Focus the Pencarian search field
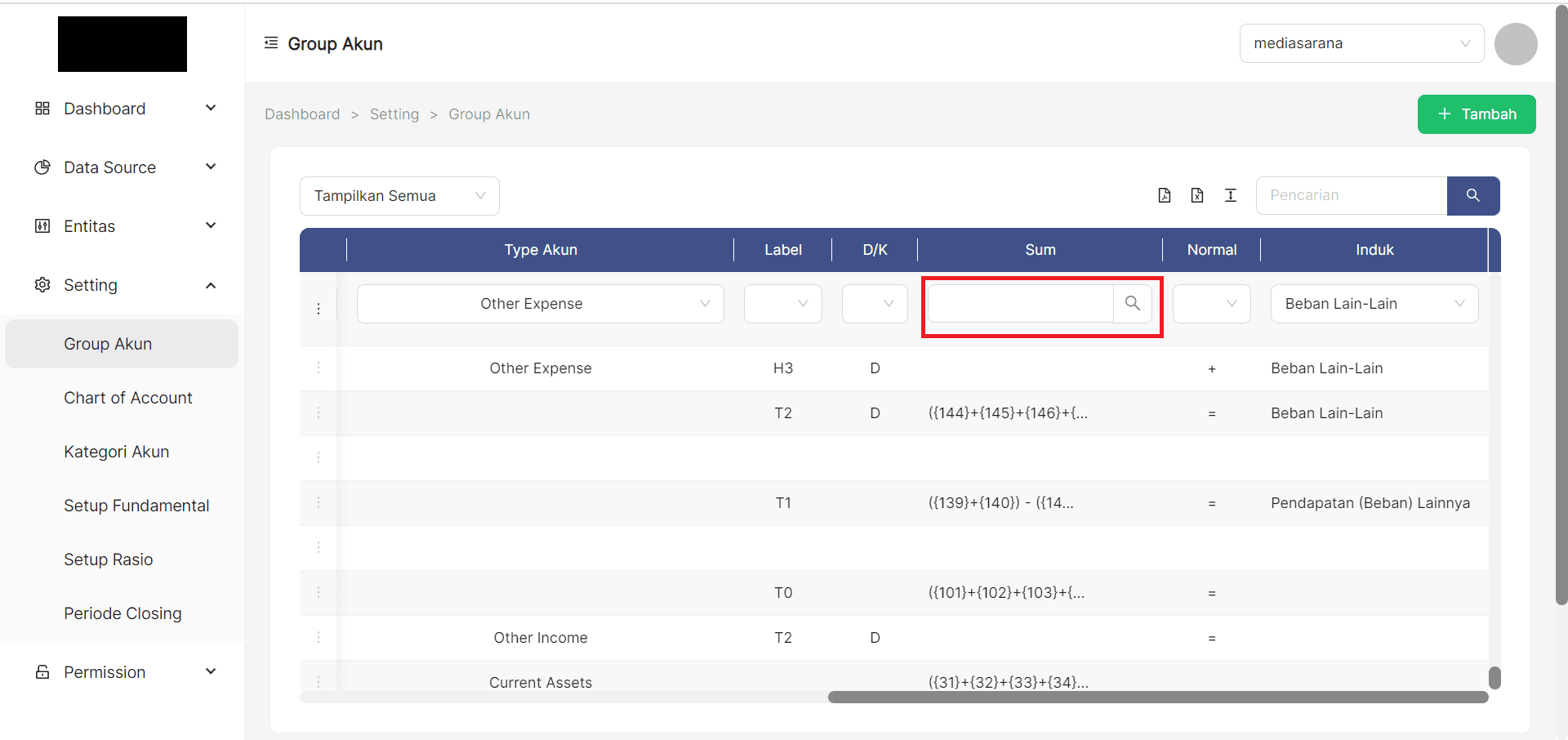This screenshot has width=1568, height=740. pos(1352,196)
